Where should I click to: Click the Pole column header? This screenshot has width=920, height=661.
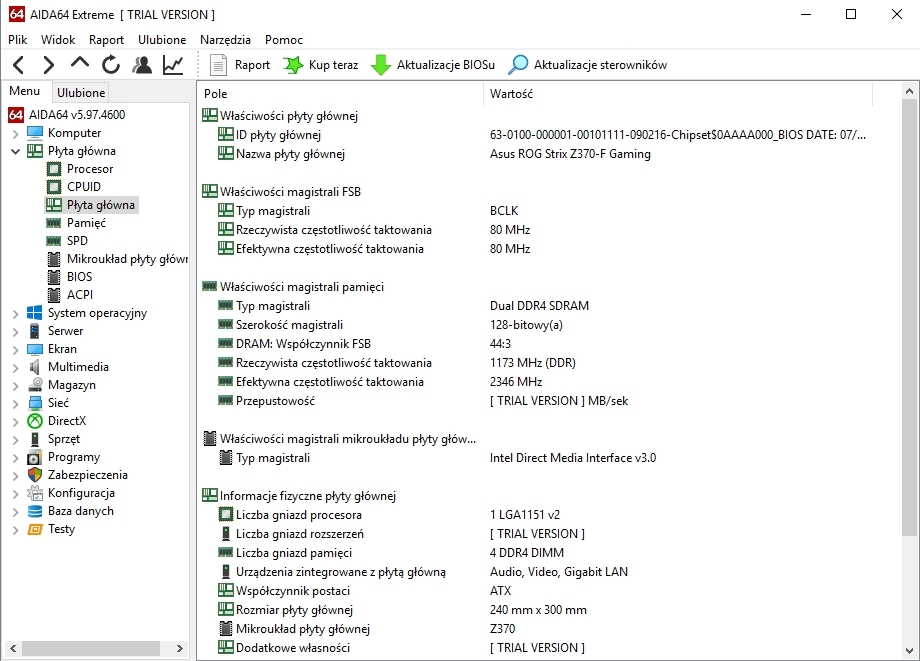tap(340, 94)
